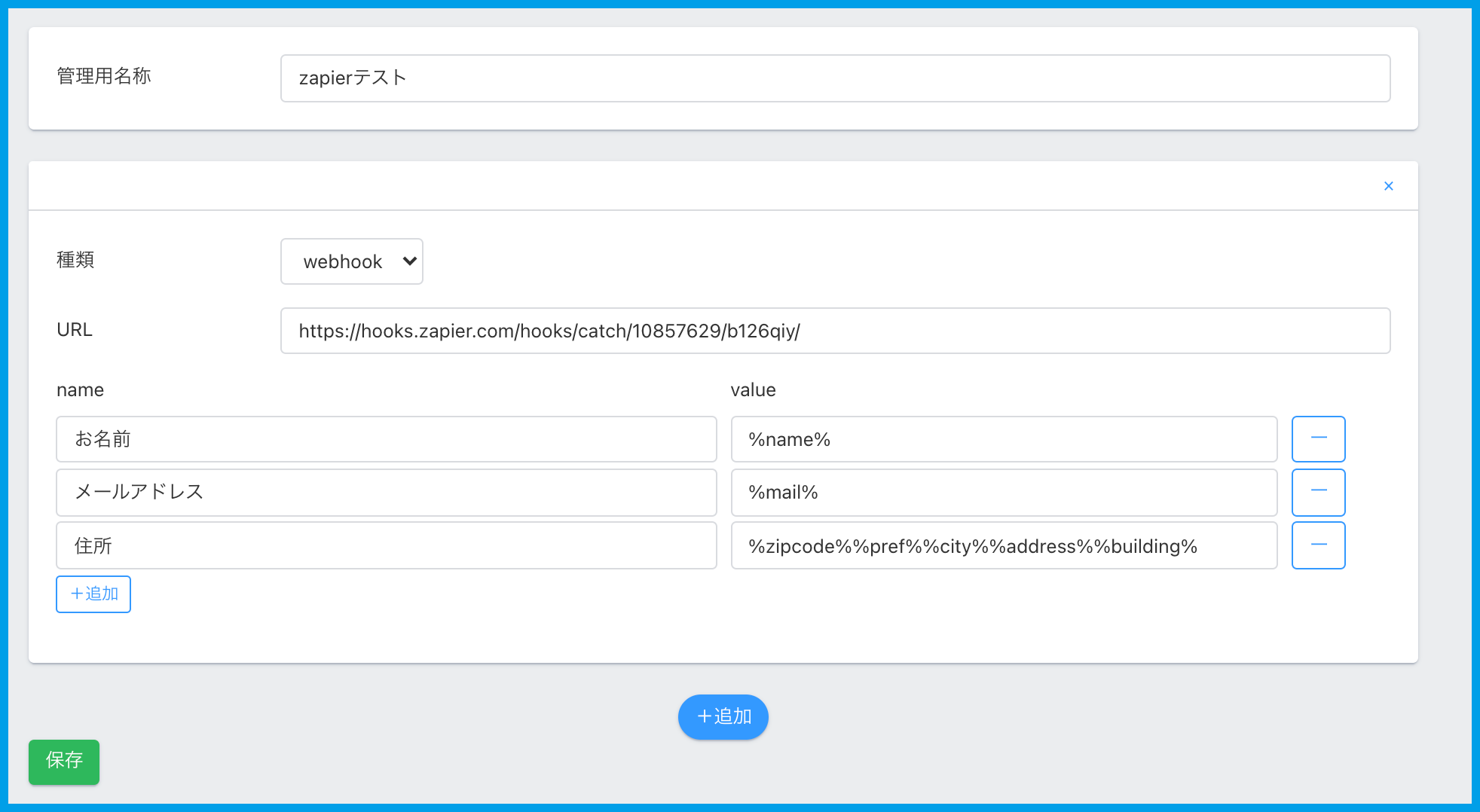The height and width of the screenshot is (812, 1480).
Task: Click the メールアドレス name field
Action: click(386, 492)
